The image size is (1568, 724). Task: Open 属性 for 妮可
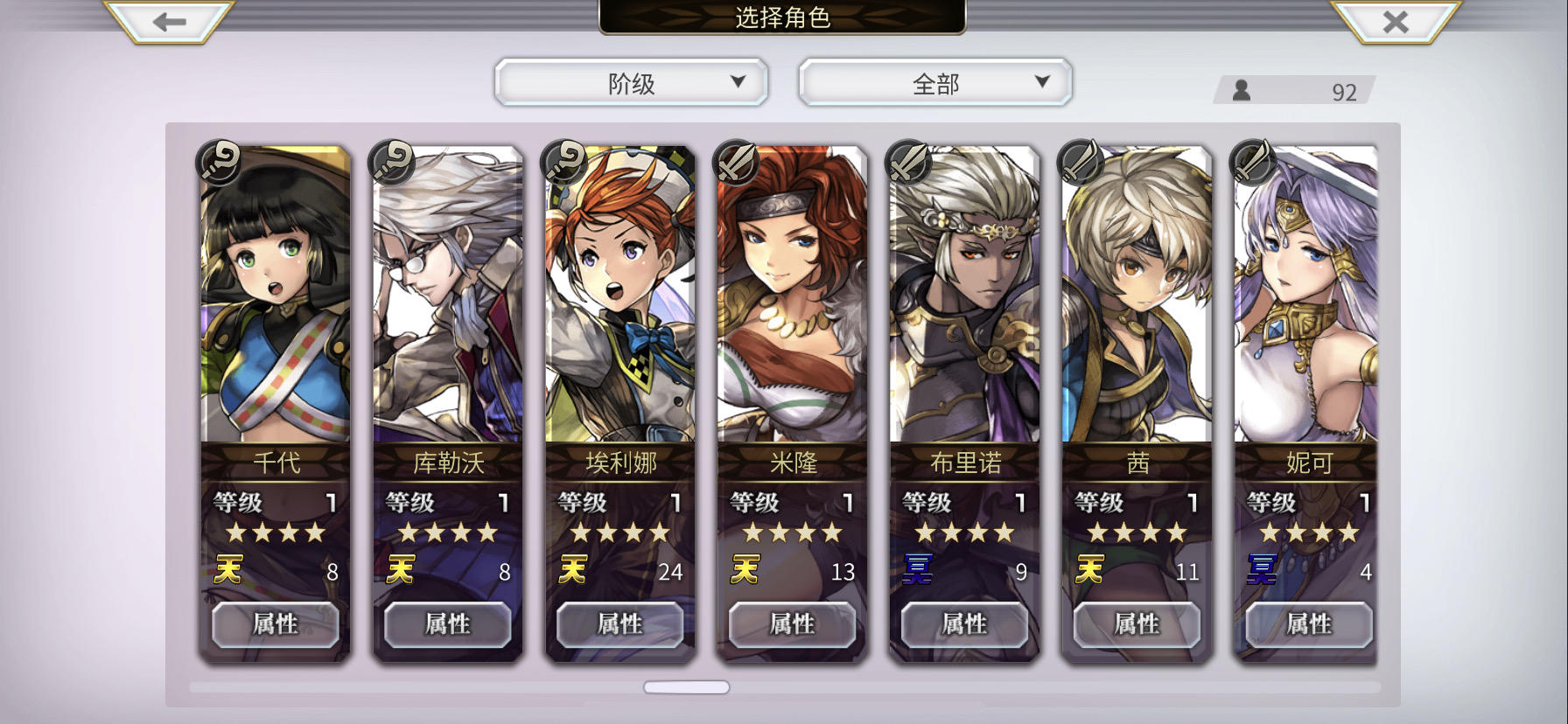(x=1309, y=624)
